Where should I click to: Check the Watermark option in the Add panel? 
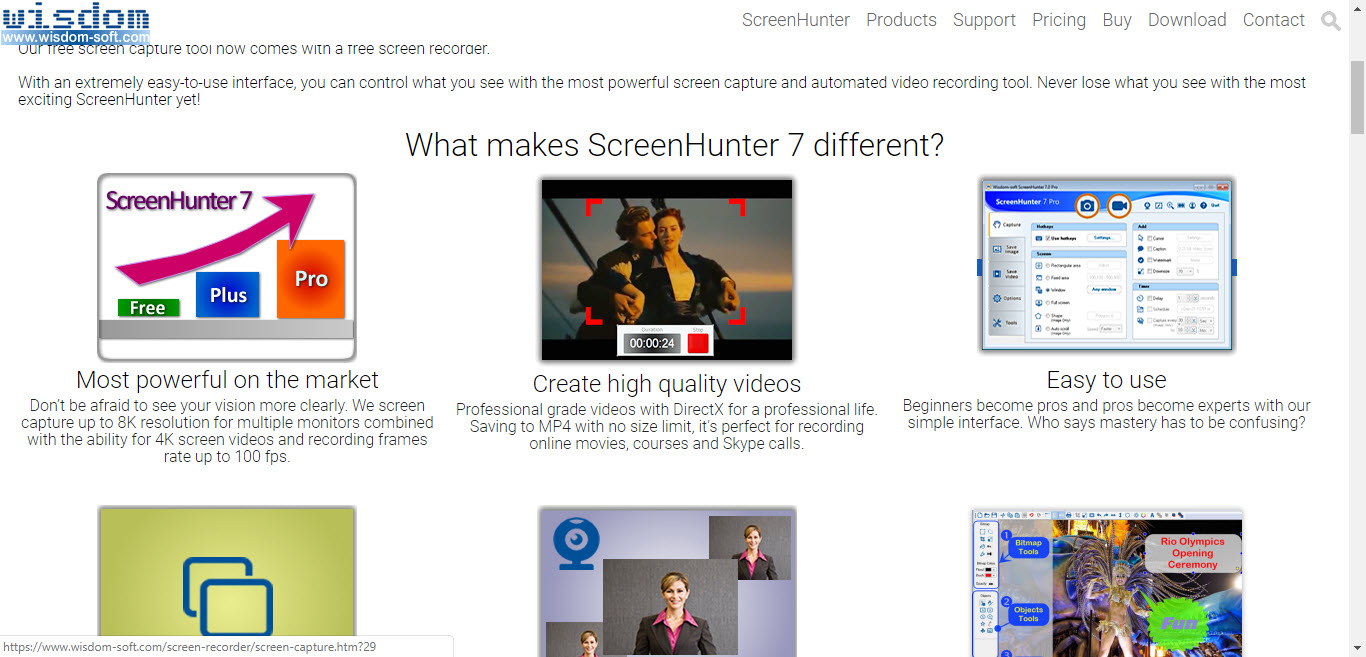click(x=1149, y=259)
